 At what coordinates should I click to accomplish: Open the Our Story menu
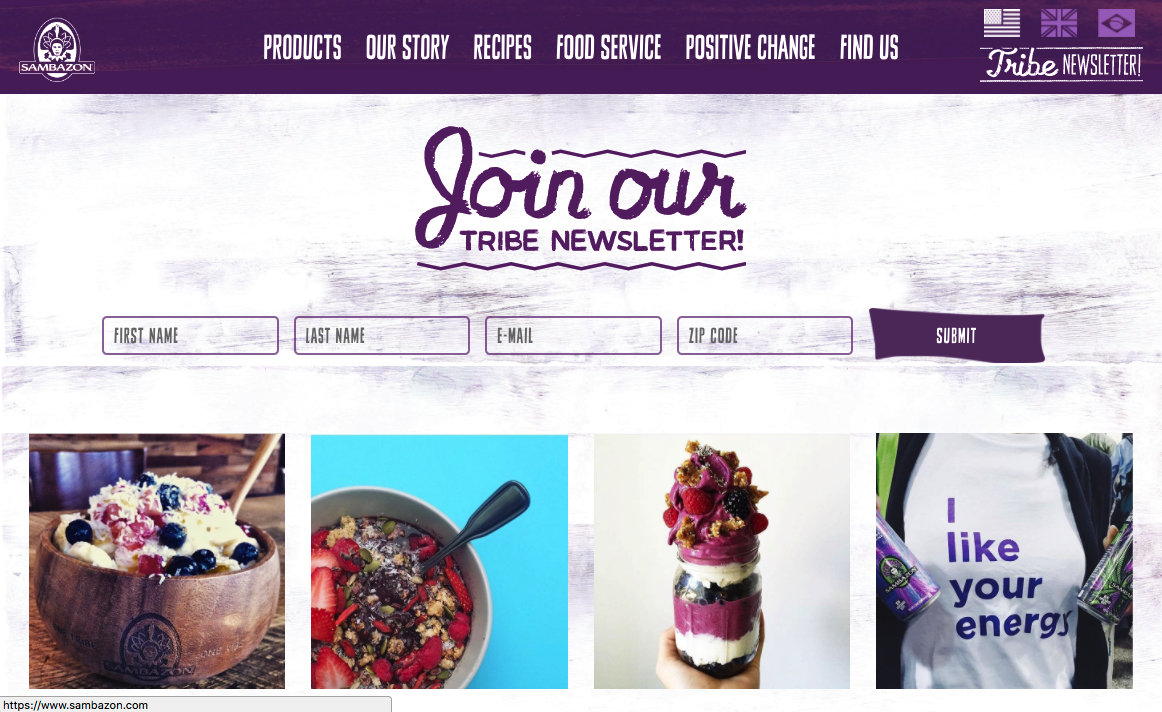[408, 47]
